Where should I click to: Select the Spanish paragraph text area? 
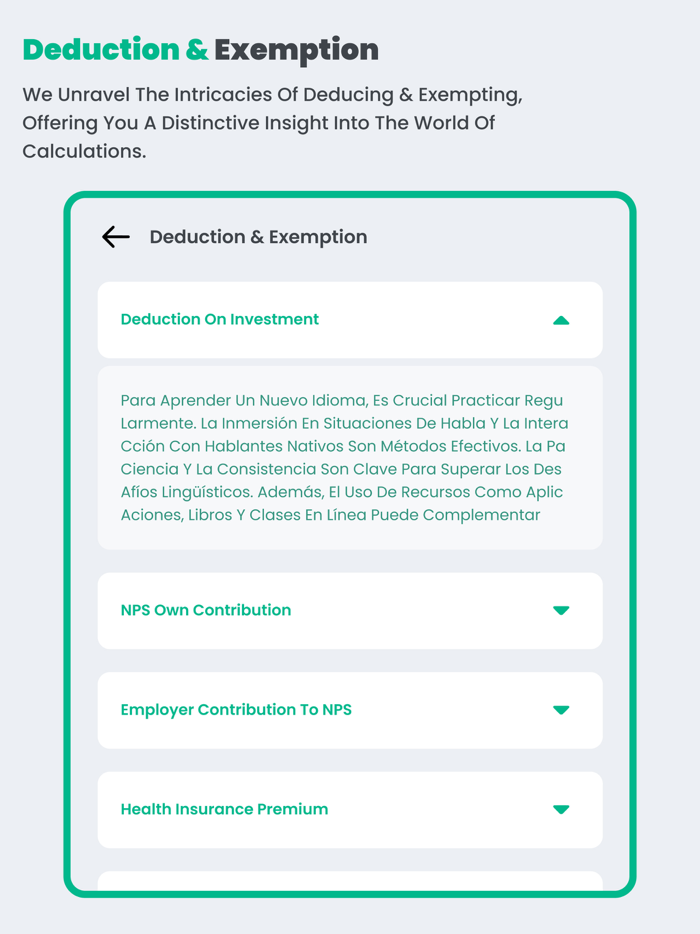click(349, 458)
